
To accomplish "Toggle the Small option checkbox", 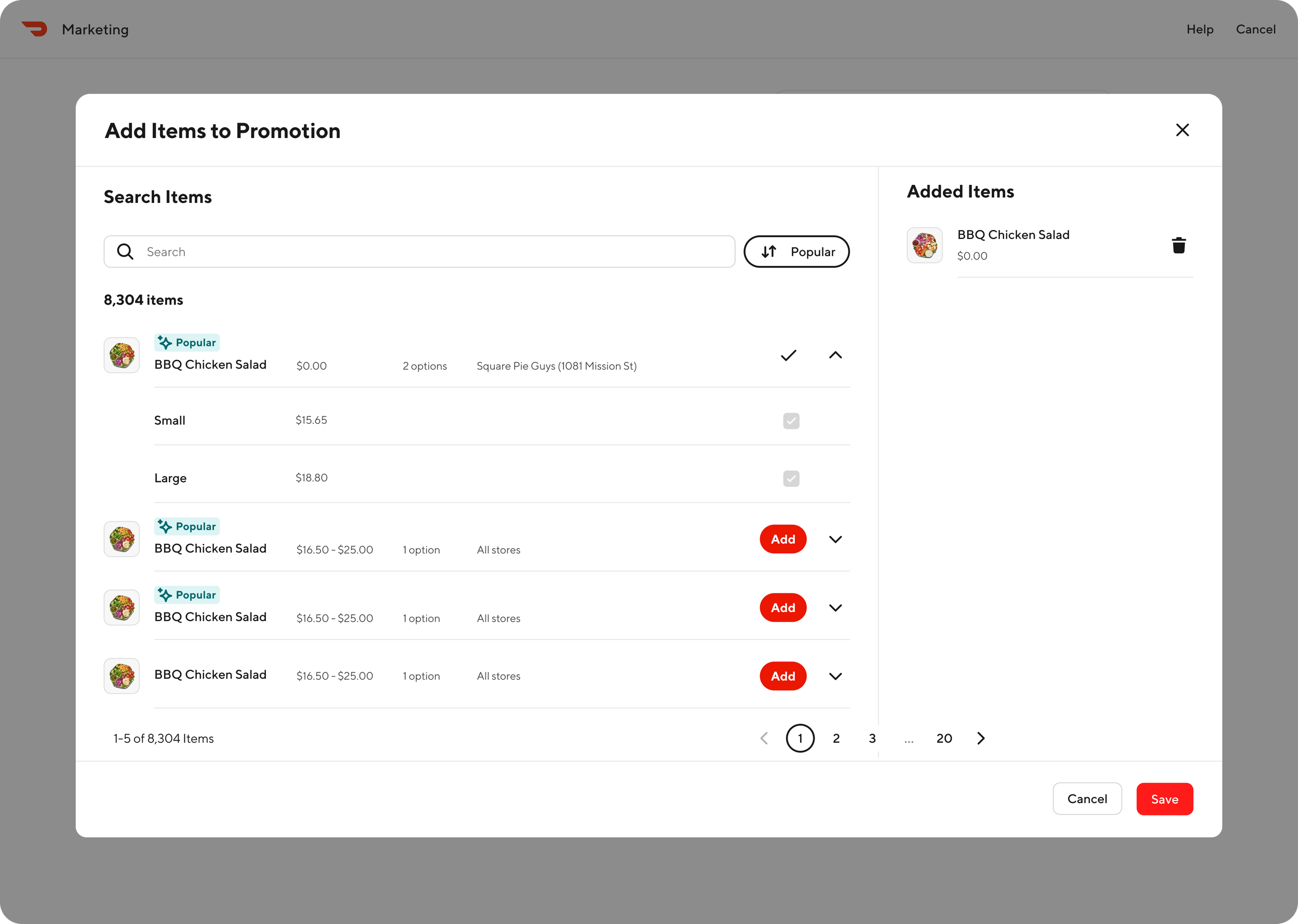I will pyautogui.click(x=791, y=420).
